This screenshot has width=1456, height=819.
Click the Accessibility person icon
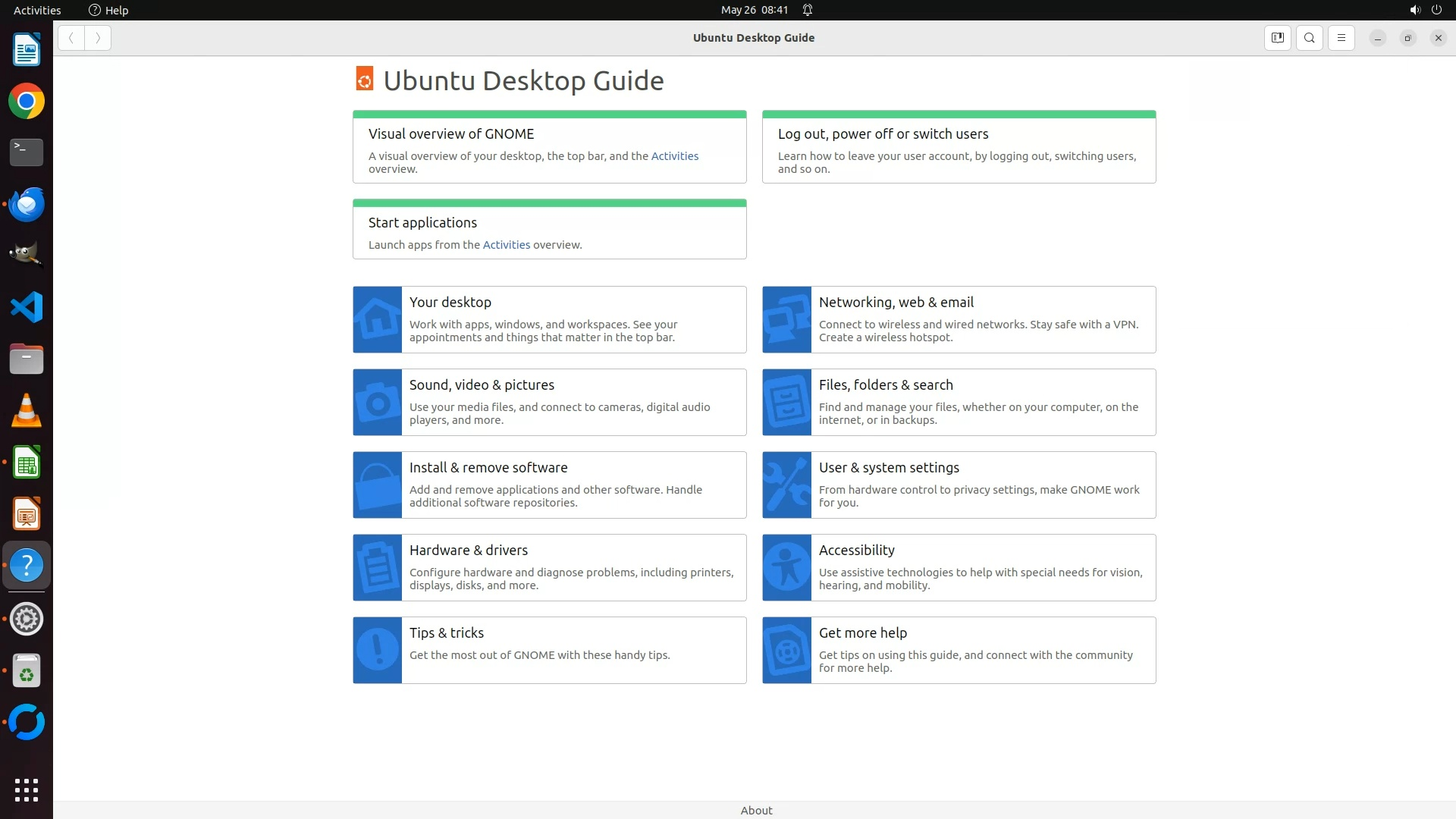click(786, 568)
